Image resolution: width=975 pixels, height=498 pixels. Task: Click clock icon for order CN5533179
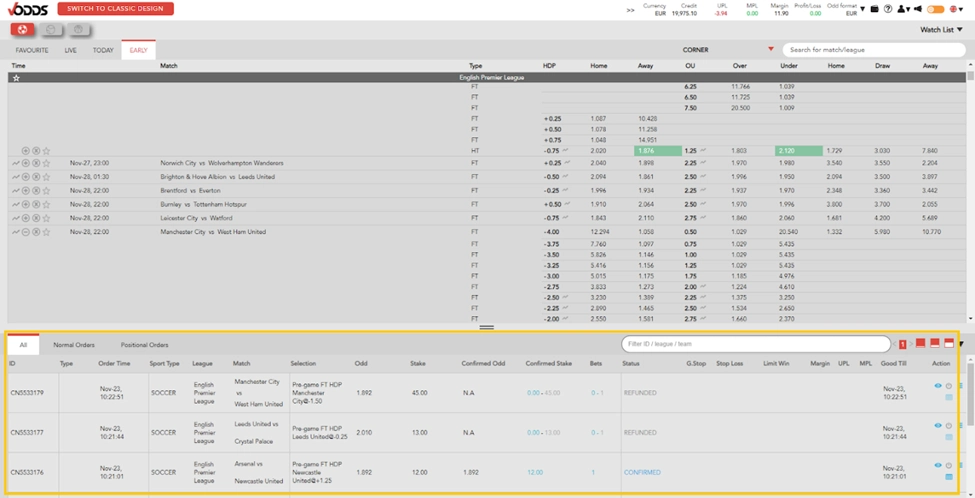(948, 386)
